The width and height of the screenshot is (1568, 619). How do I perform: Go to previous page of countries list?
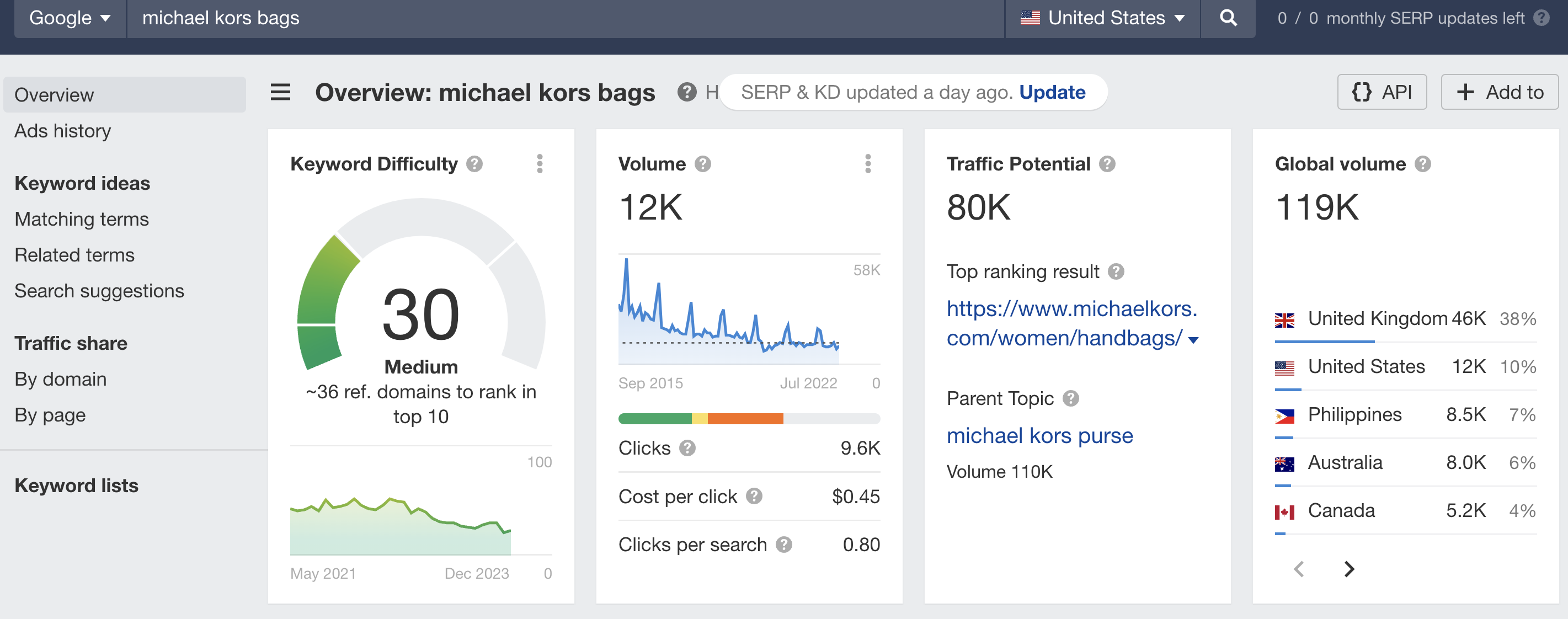pyautogui.click(x=1299, y=569)
